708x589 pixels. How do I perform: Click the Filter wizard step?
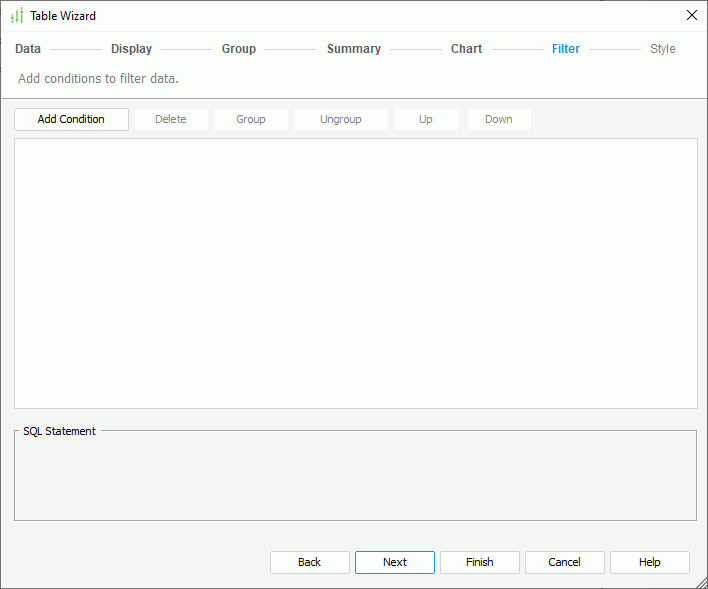click(565, 49)
